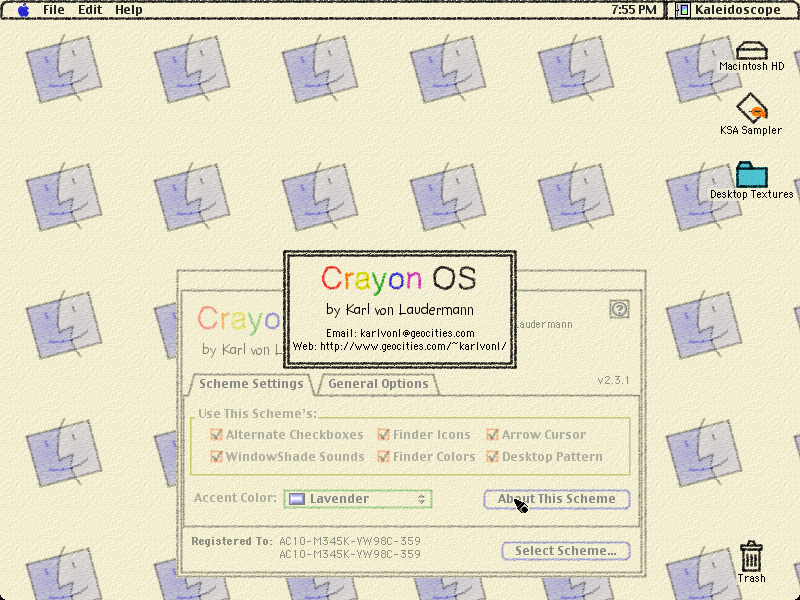Screen dimensions: 800x600
Task: Click the About This Scheme button
Action: 557,498
